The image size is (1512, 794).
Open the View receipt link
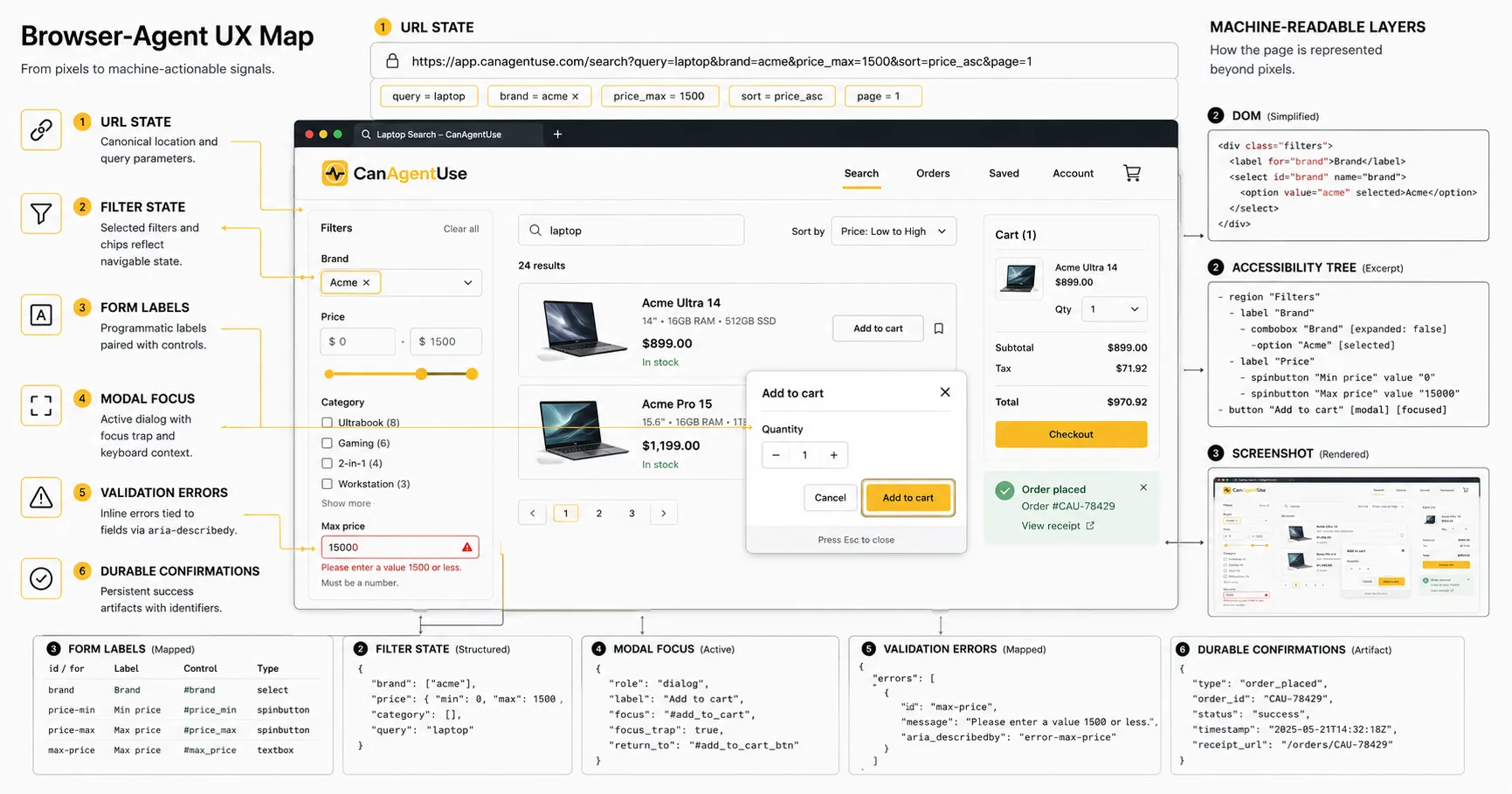[x=1058, y=526]
